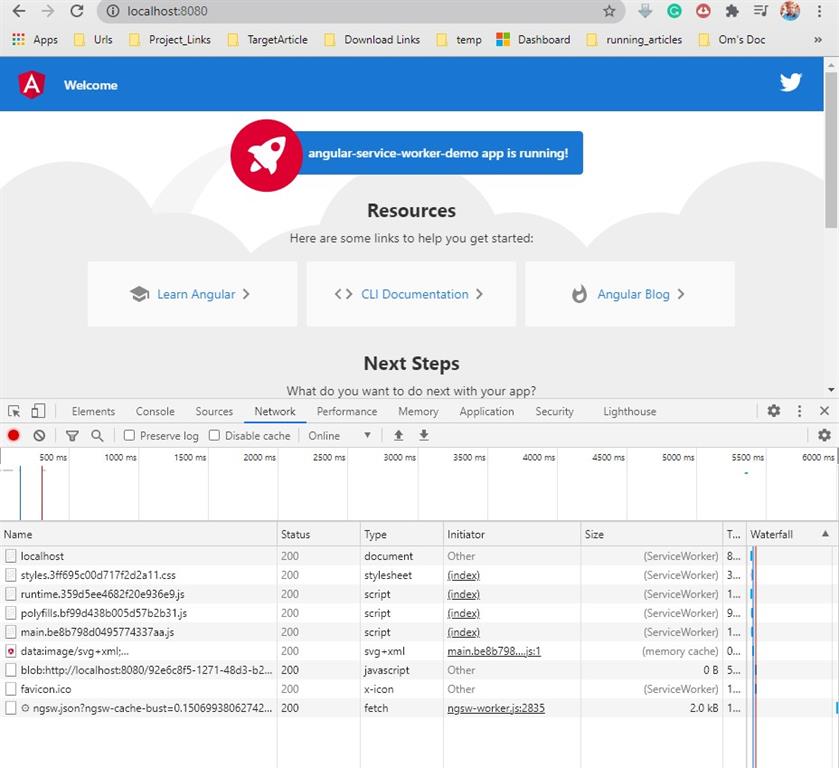Select the ngsw.json cache-bust request
This screenshot has width=839, height=768.
tap(372, 708)
